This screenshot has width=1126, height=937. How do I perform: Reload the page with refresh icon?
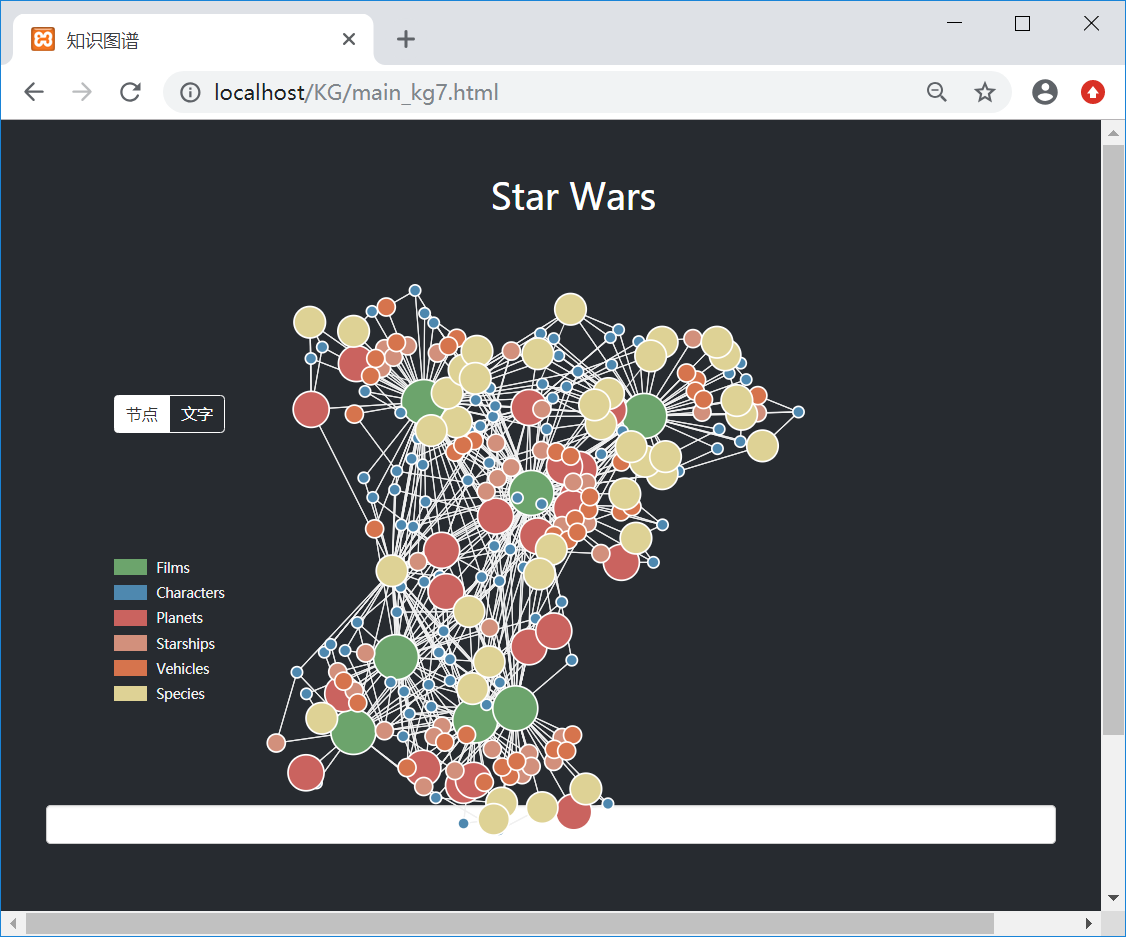coord(130,92)
